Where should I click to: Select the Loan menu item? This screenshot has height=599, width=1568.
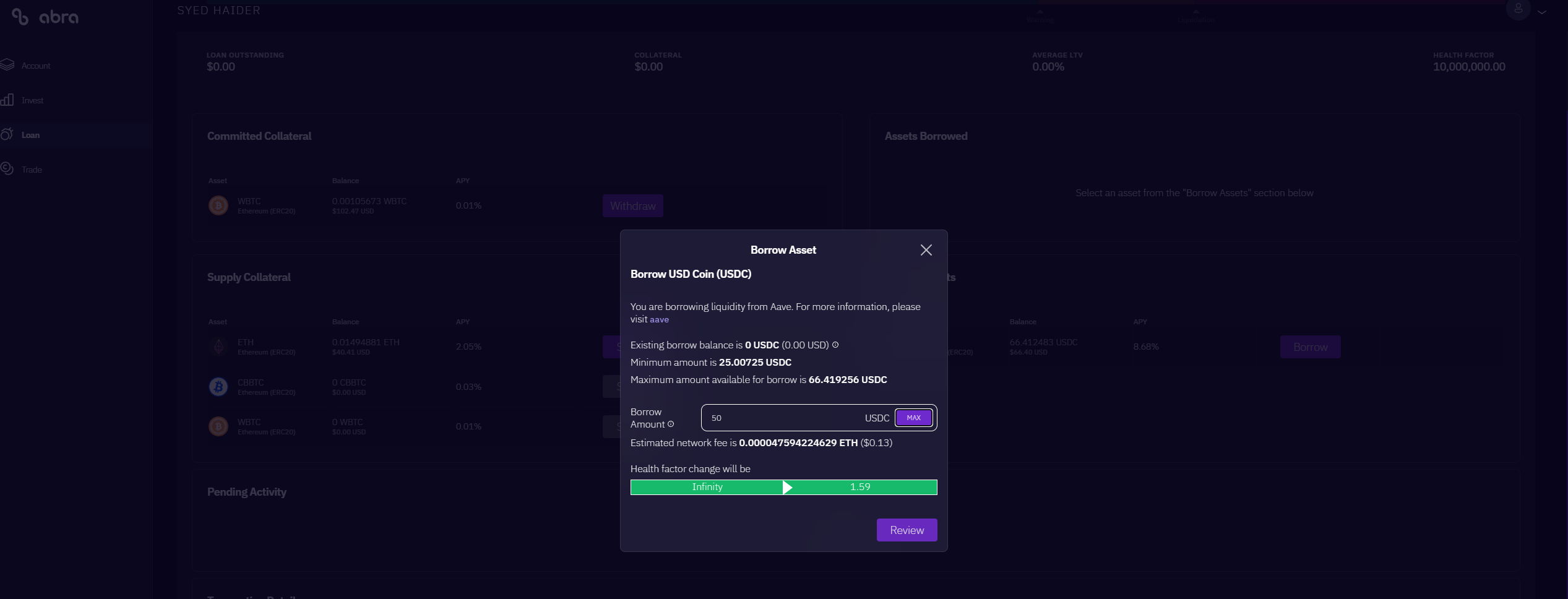tap(30, 135)
